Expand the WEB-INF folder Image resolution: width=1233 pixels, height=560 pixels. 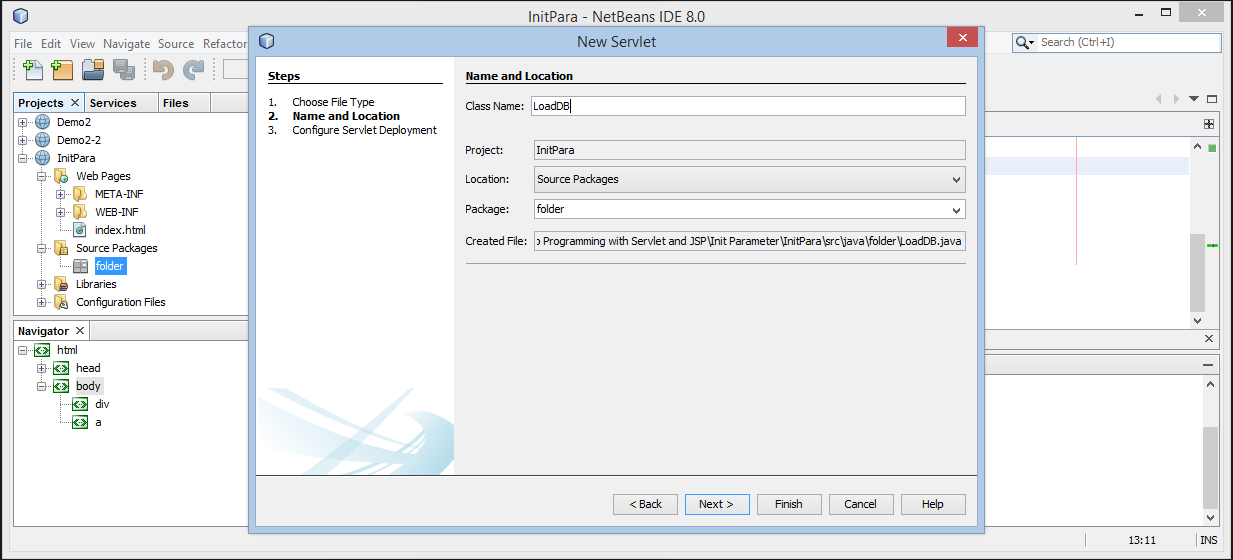click(61, 212)
